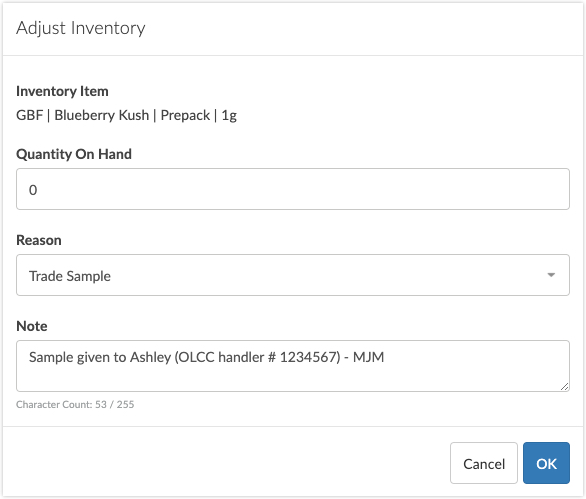Click the handler number 1234567 in the note
This screenshot has height=499, width=586.
pos(308,357)
